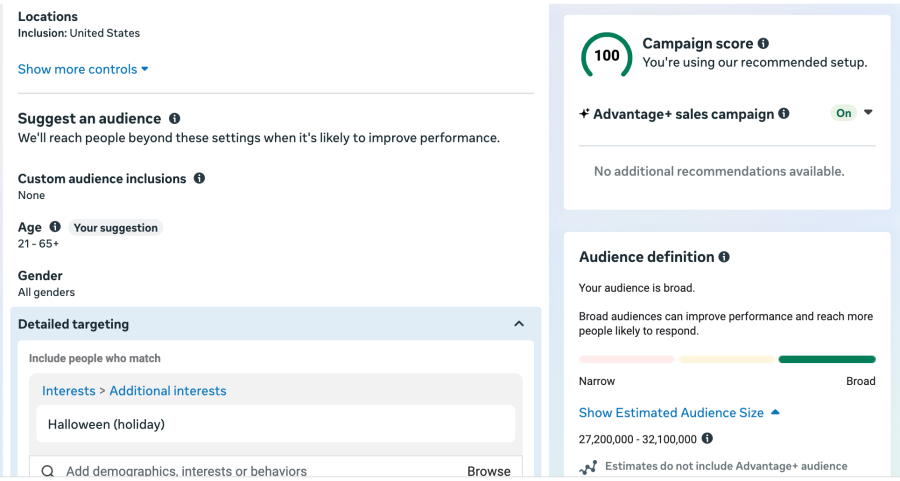The image size is (900, 481).
Task: Click info icon next to Advantage+ sales campaign
Action: point(784,114)
